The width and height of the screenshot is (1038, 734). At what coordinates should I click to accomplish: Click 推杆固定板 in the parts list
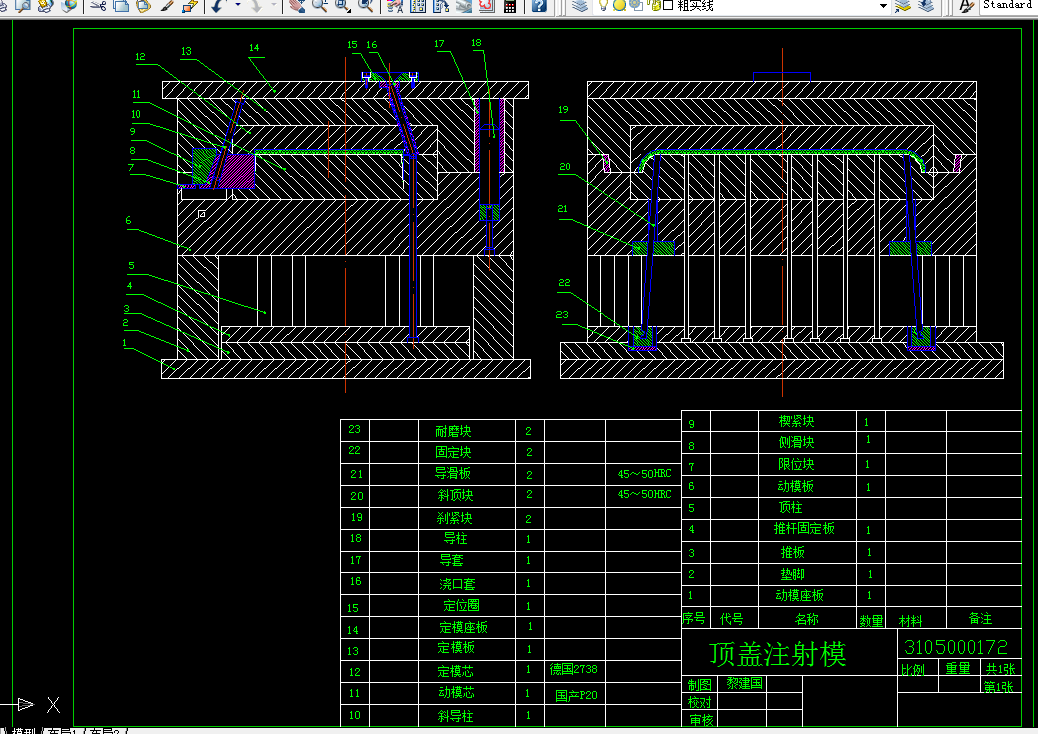[x=804, y=528]
